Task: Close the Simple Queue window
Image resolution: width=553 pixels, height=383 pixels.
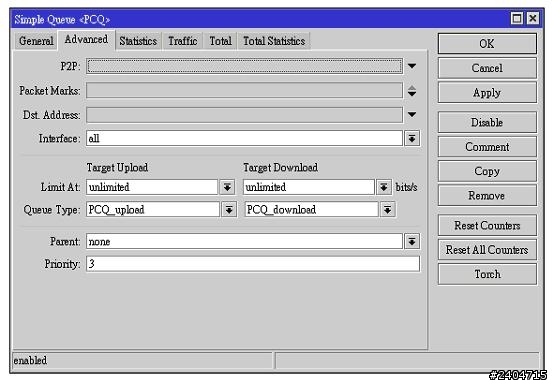Action: click(x=533, y=18)
